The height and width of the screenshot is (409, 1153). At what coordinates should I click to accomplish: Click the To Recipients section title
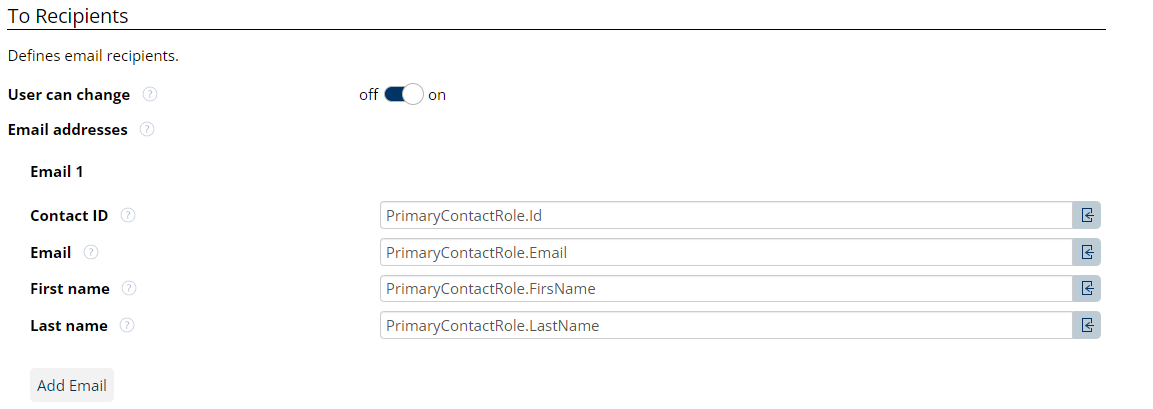coord(68,16)
